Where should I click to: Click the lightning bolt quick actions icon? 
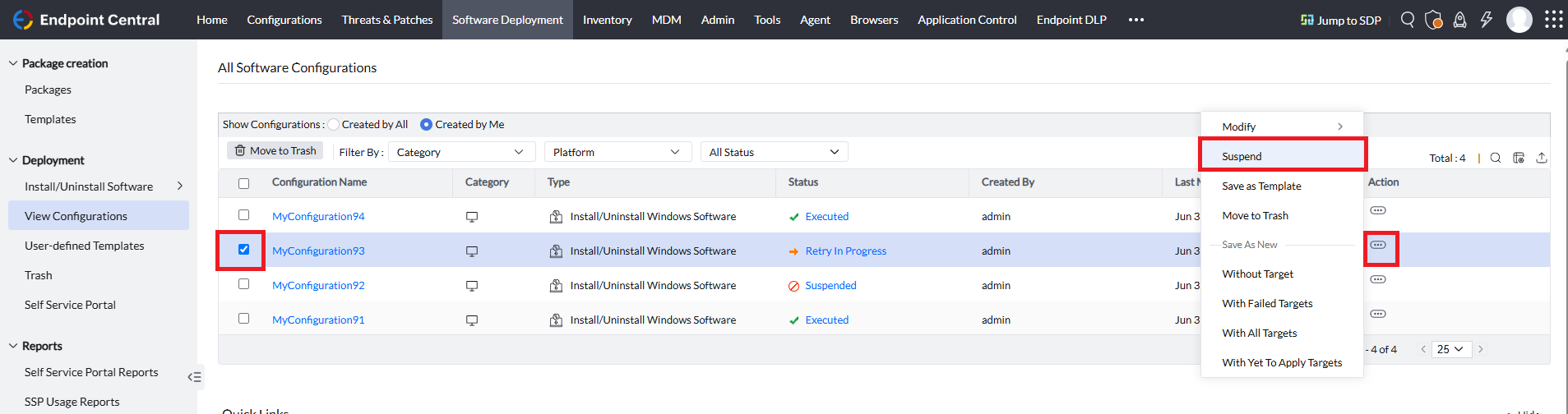[1486, 20]
